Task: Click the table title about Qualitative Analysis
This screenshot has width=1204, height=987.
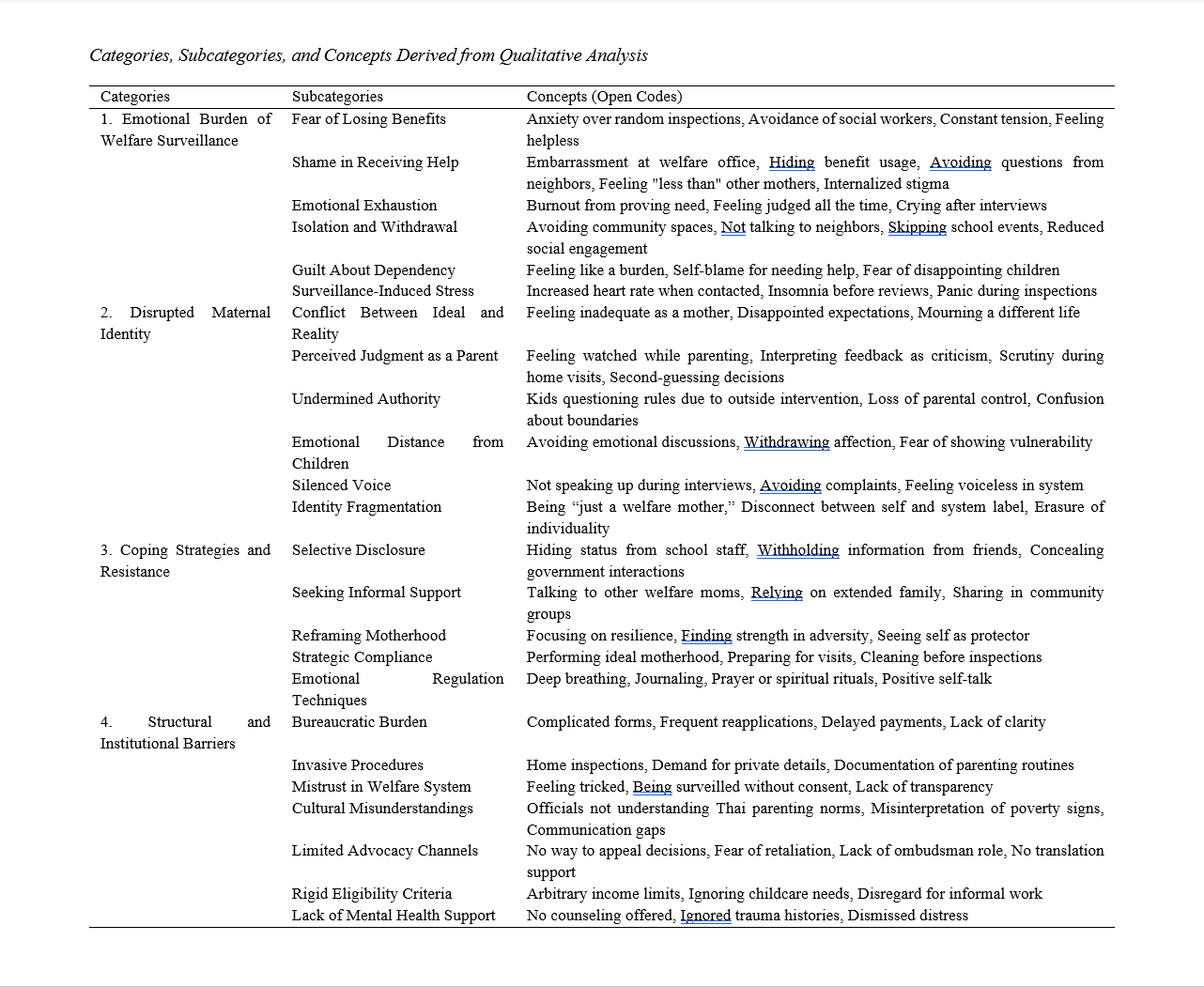Action: [x=368, y=55]
